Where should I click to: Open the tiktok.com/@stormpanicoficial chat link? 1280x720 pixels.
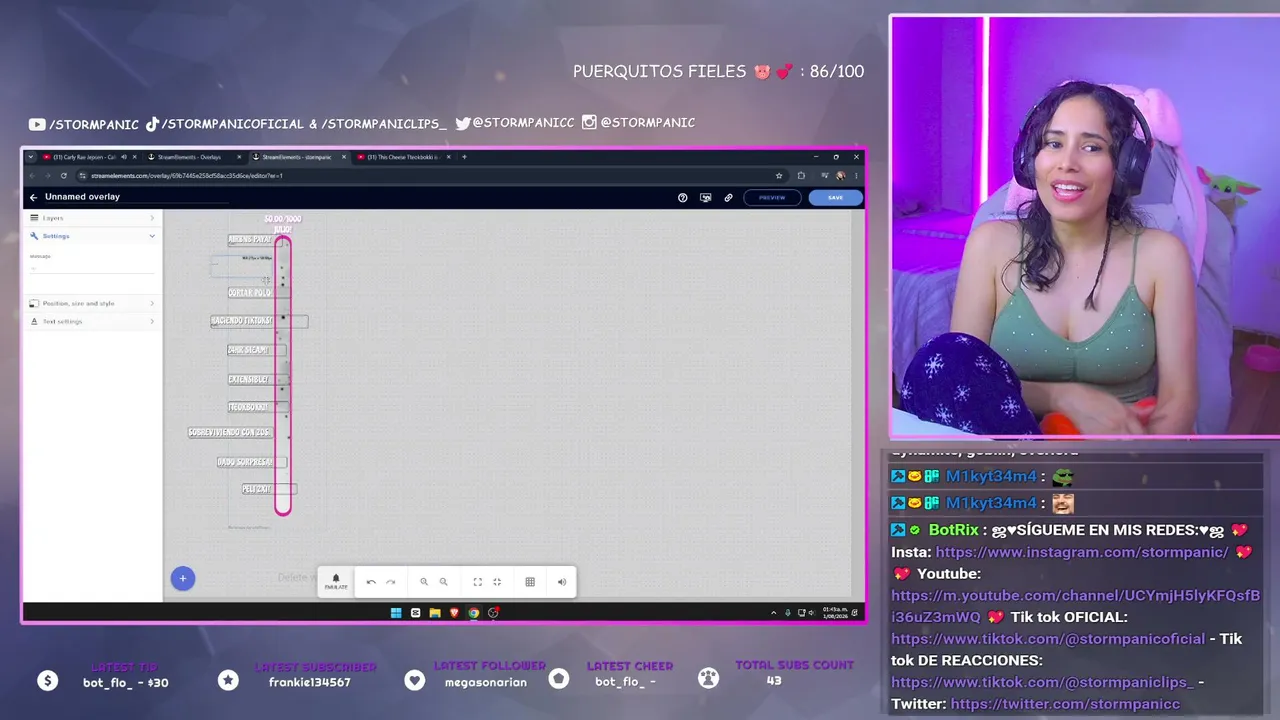point(1048,639)
